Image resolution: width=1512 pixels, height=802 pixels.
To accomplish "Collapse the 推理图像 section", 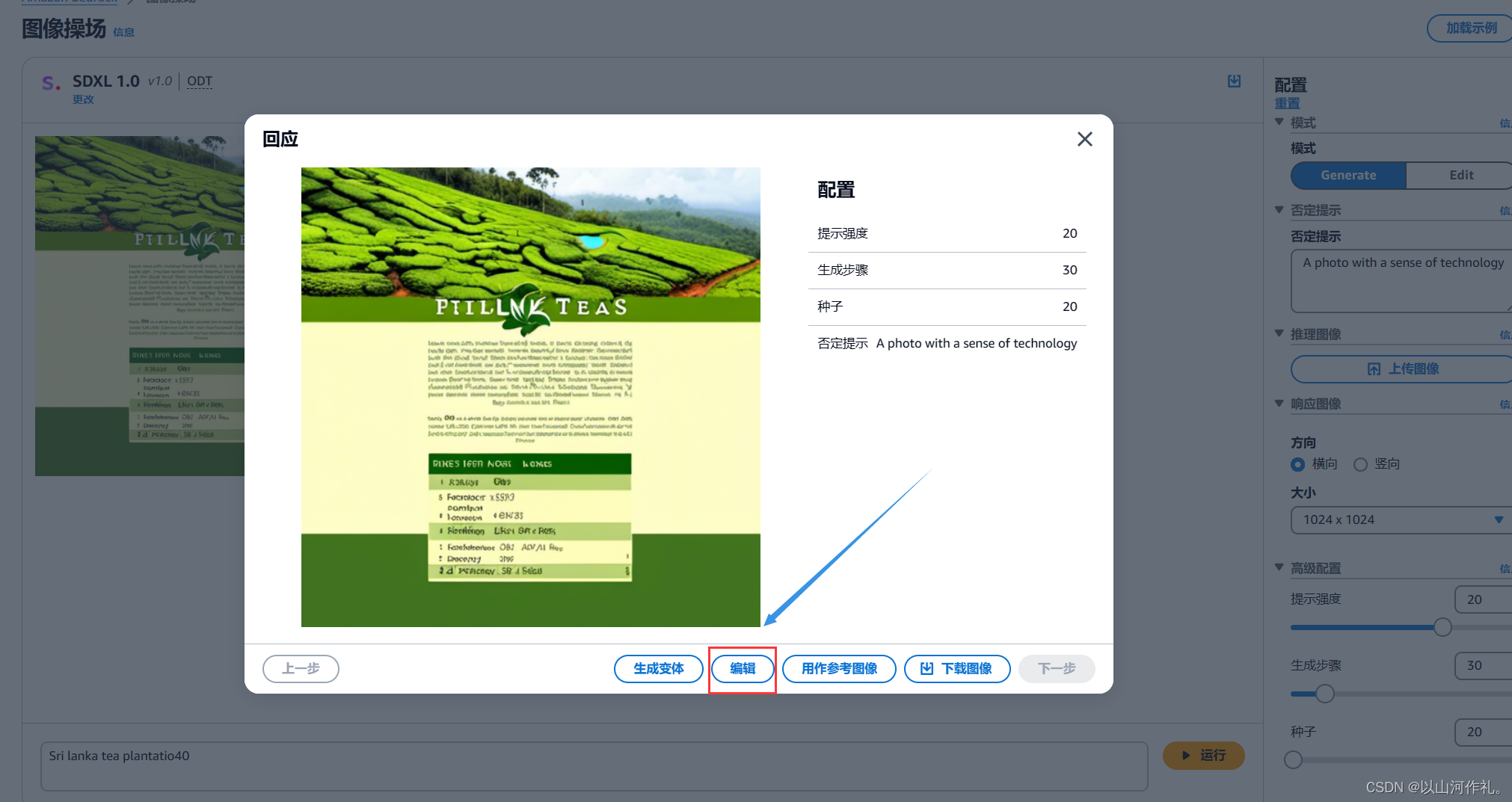I will (1279, 333).
